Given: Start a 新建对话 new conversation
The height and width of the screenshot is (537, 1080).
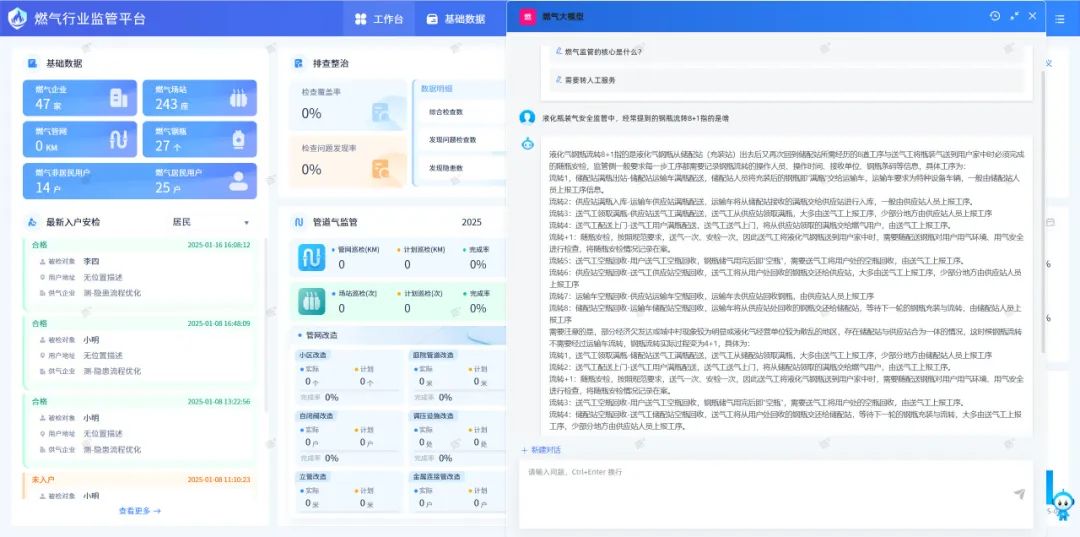Looking at the screenshot, I should [x=541, y=450].
